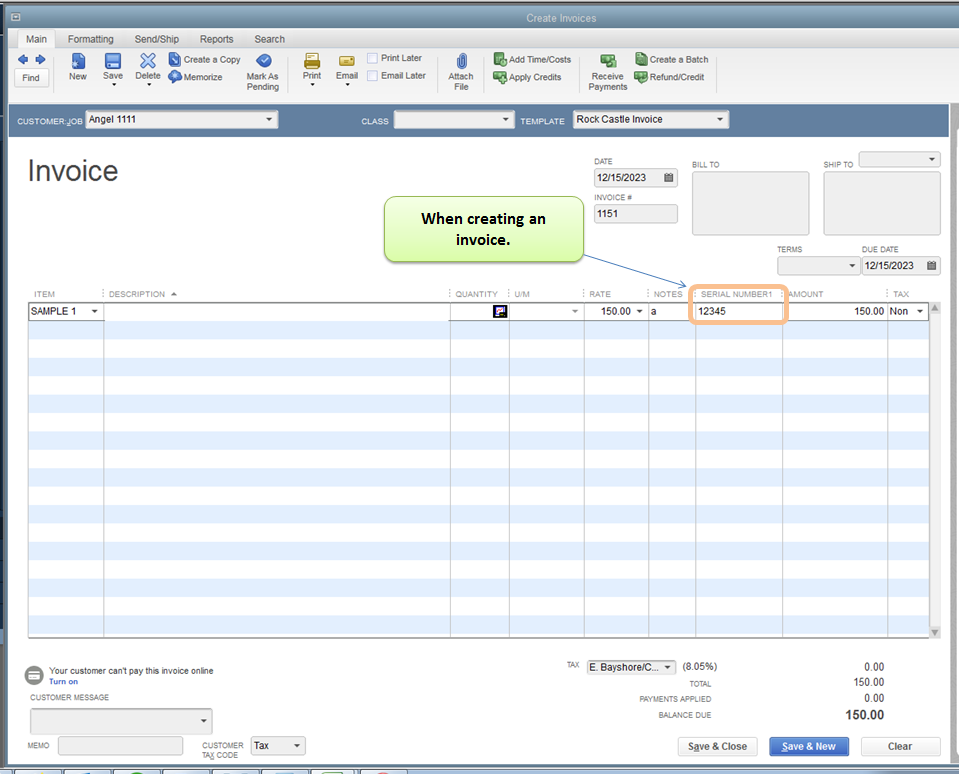Expand the SAMPLE 1 item dropdown

pyautogui.click(x=95, y=311)
